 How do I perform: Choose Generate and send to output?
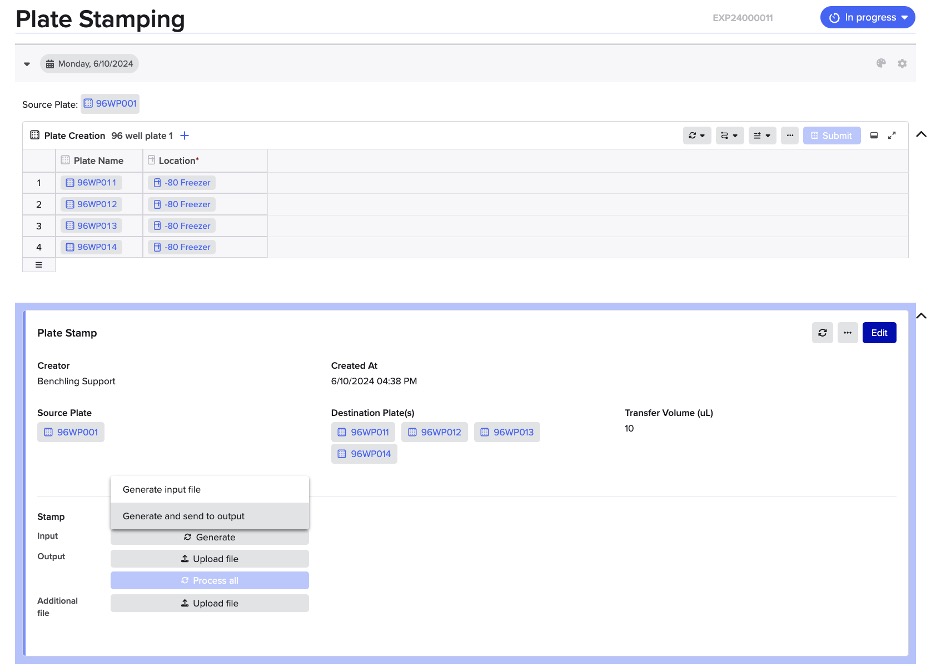pyautogui.click(x=184, y=516)
